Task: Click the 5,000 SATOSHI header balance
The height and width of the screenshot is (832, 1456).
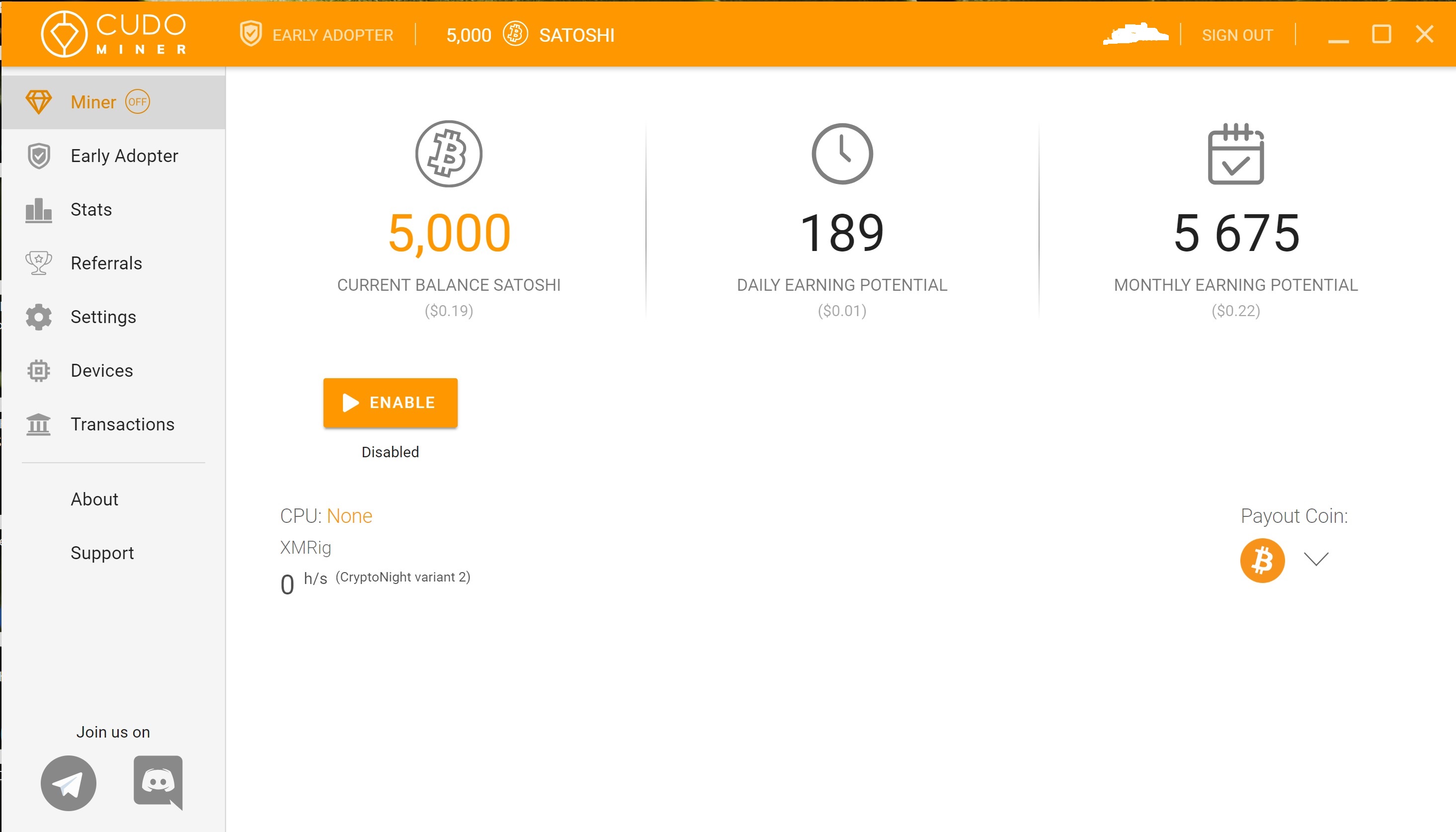Action: click(530, 35)
